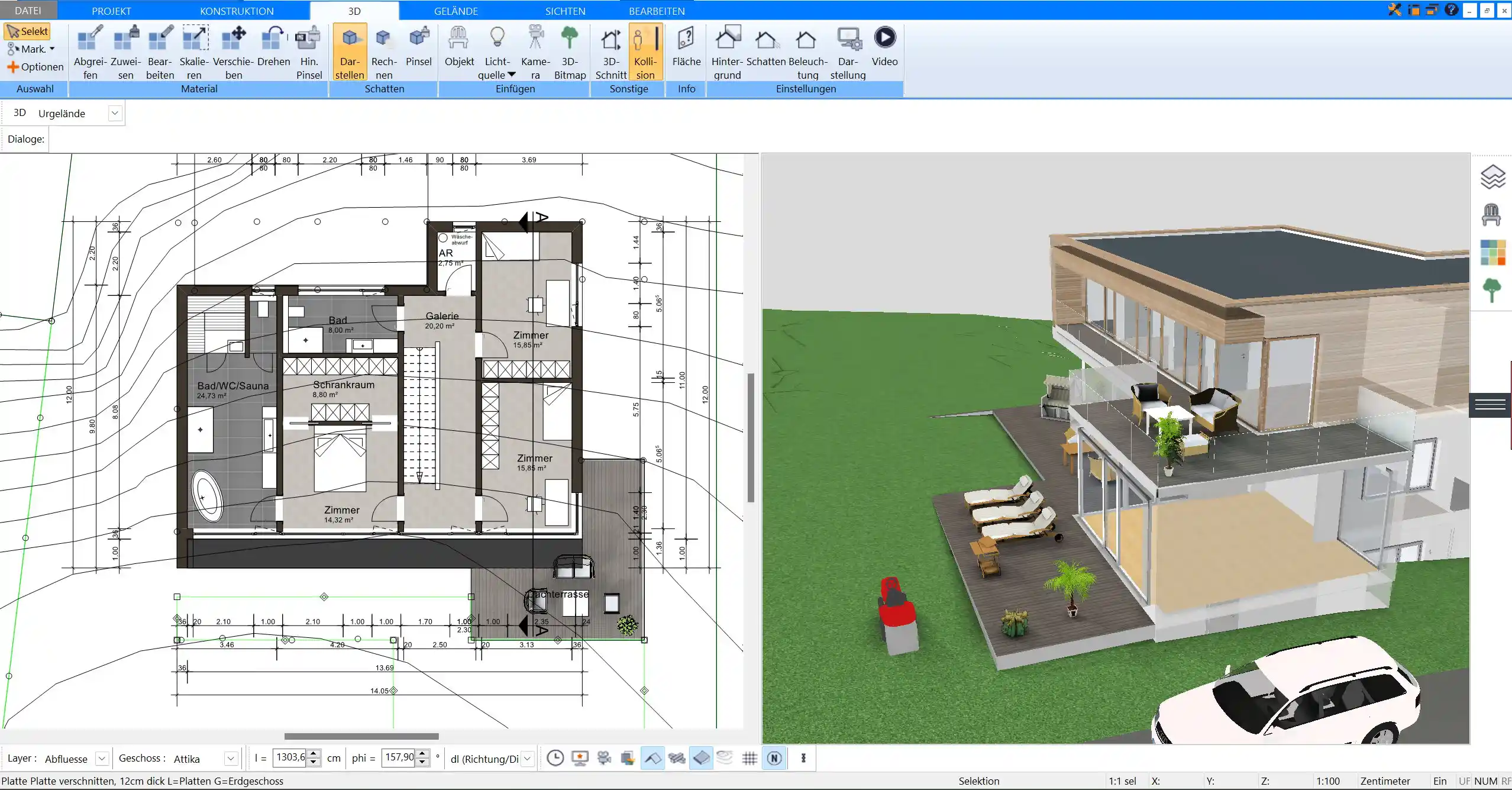Click the Video play icon
1512x790 pixels.
click(885, 37)
